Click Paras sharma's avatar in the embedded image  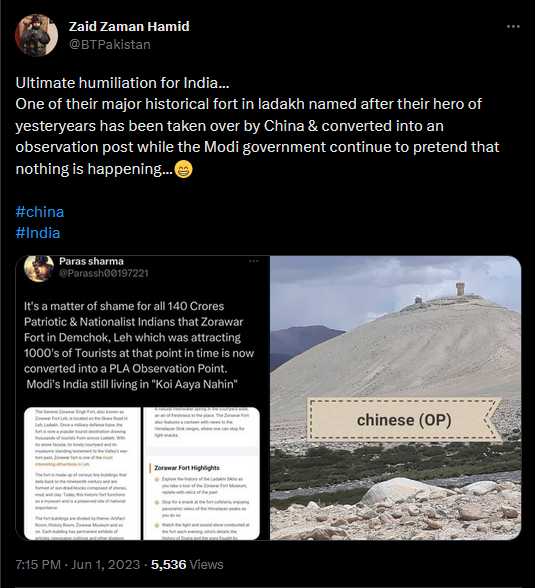(x=39, y=268)
